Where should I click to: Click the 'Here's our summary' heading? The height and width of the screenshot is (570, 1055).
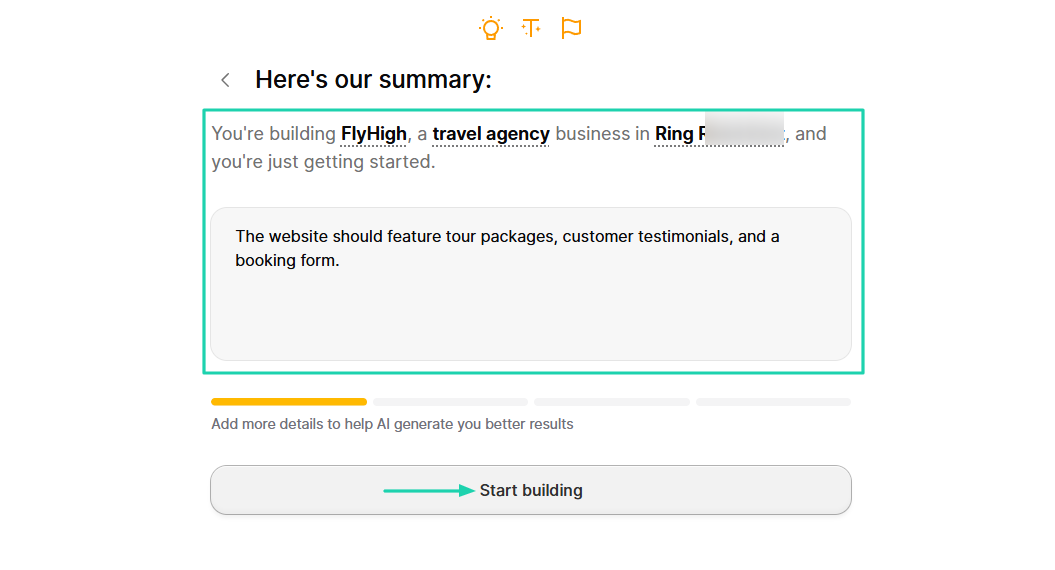click(373, 79)
